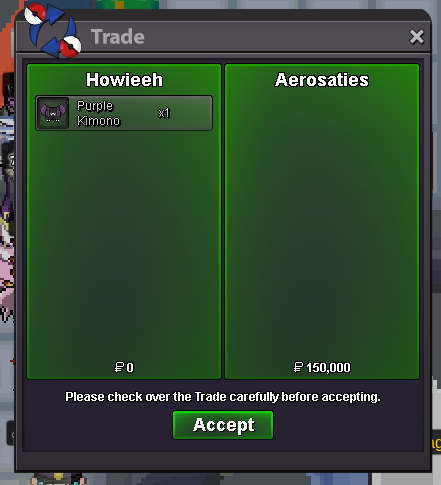Click the Purple Kimono item thumbnail icon
This screenshot has width=441, height=485.
coord(53,113)
